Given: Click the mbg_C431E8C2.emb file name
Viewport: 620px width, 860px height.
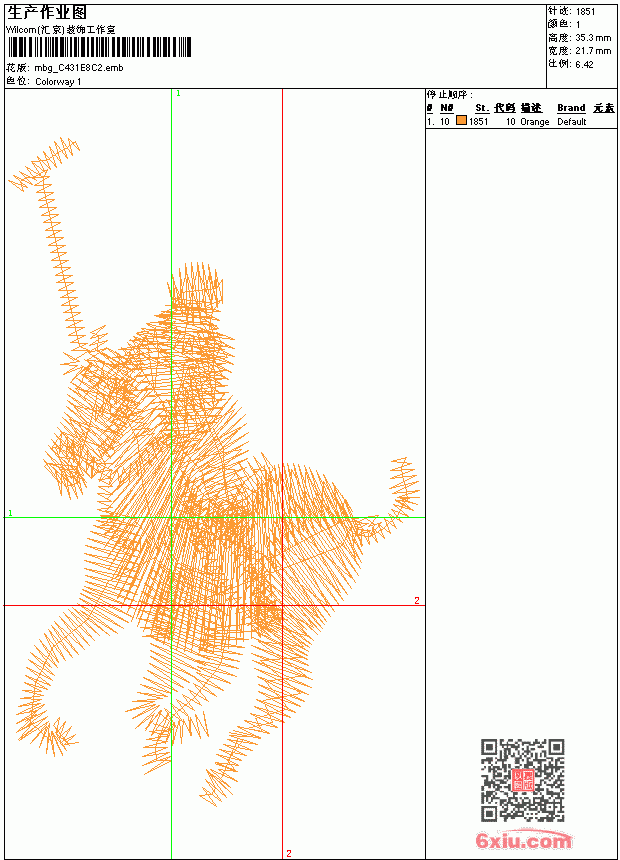Looking at the screenshot, I should pyautogui.click(x=79, y=68).
